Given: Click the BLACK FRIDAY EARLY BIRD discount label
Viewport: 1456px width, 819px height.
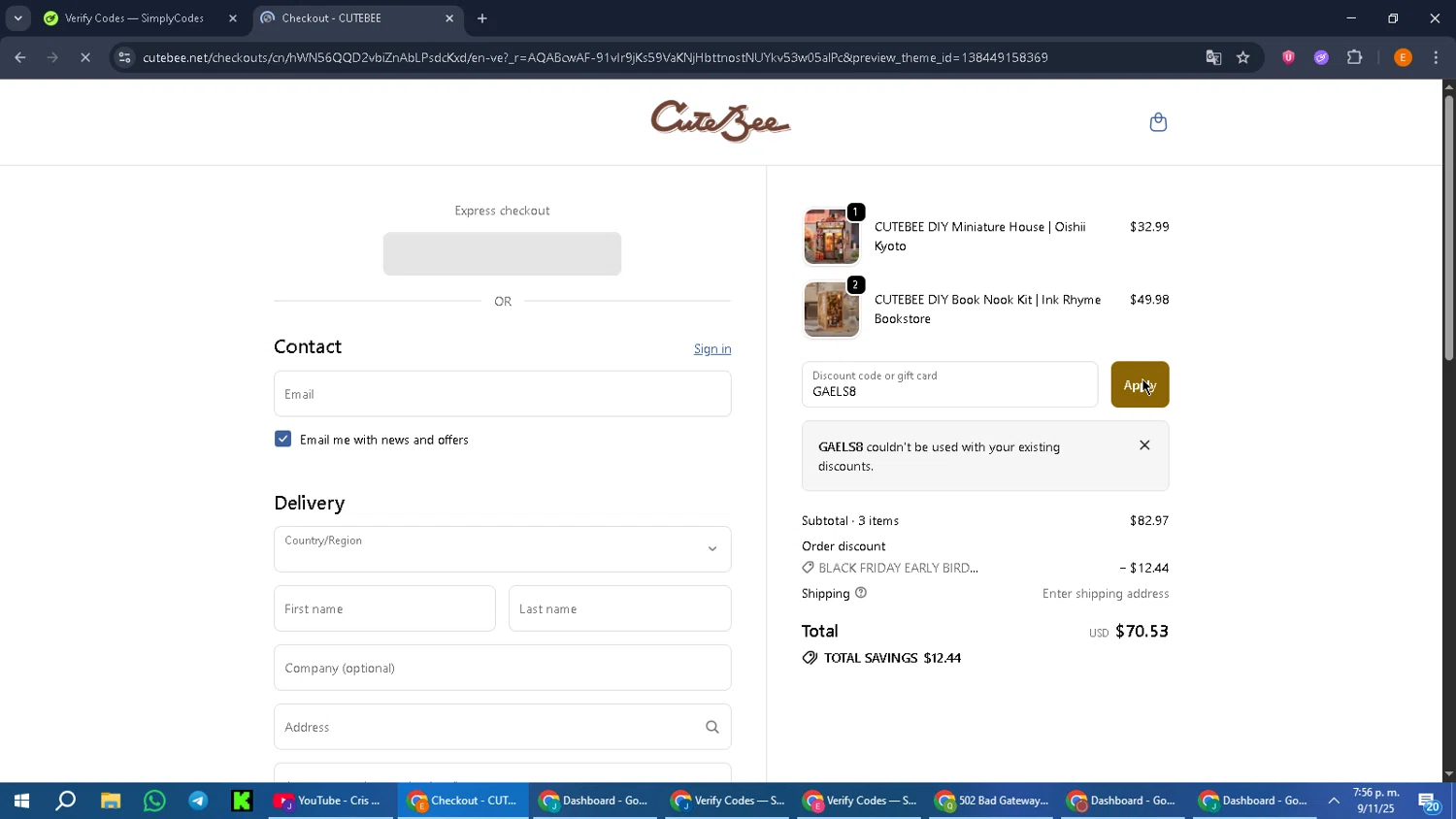Looking at the screenshot, I should click(x=898, y=568).
